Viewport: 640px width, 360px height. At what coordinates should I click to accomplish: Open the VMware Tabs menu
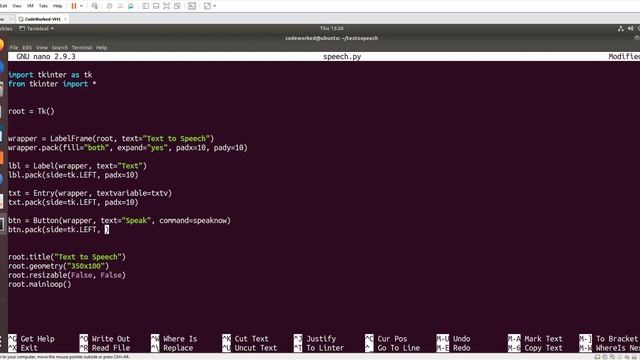tap(43, 6)
